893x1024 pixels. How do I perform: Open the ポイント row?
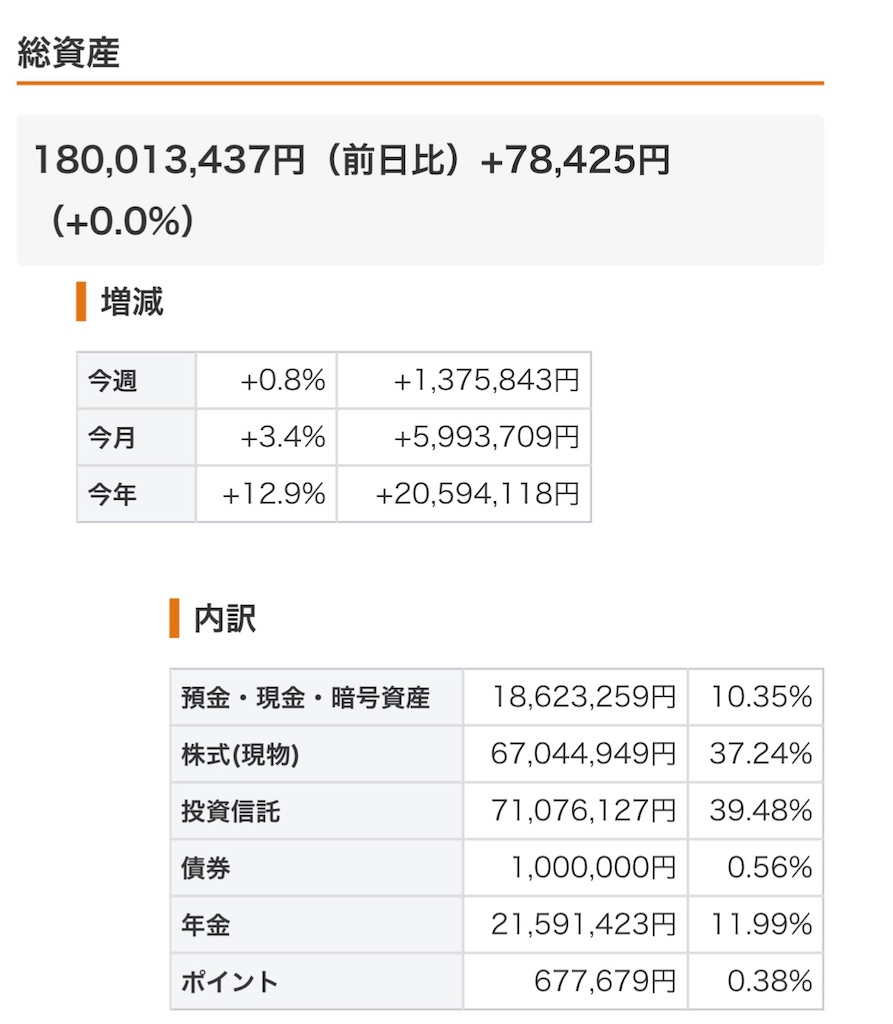click(496, 982)
